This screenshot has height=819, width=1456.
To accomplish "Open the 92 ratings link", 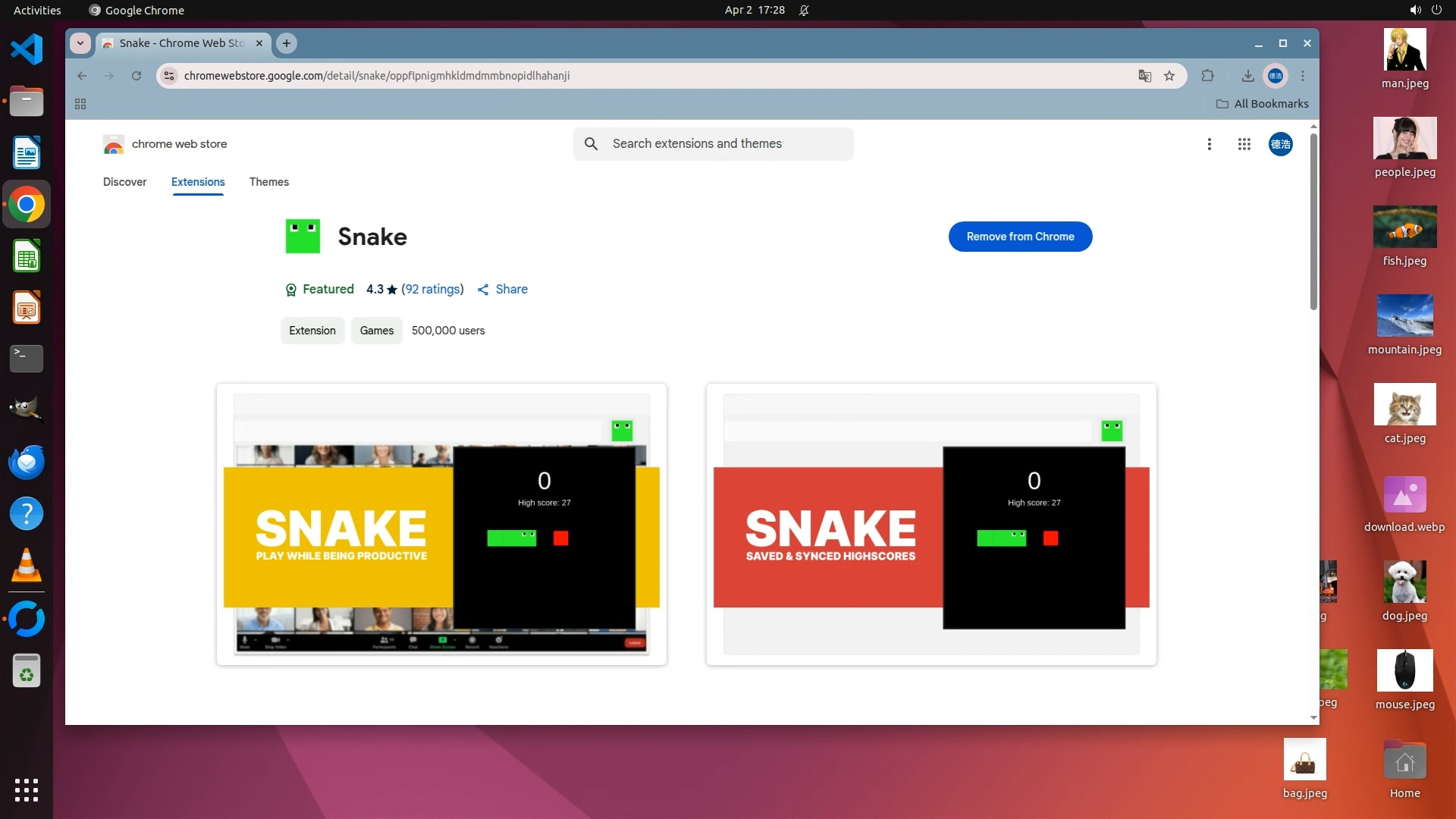I will [x=432, y=289].
